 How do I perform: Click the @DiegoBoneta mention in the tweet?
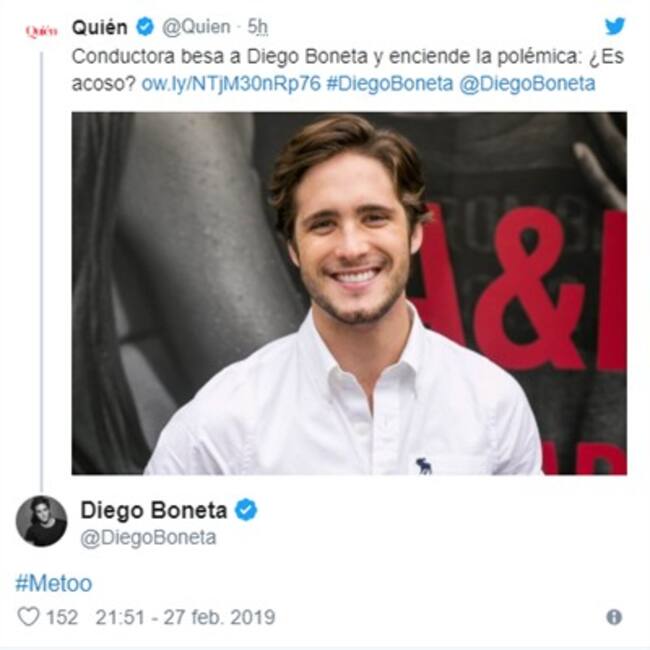(x=527, y=83)
